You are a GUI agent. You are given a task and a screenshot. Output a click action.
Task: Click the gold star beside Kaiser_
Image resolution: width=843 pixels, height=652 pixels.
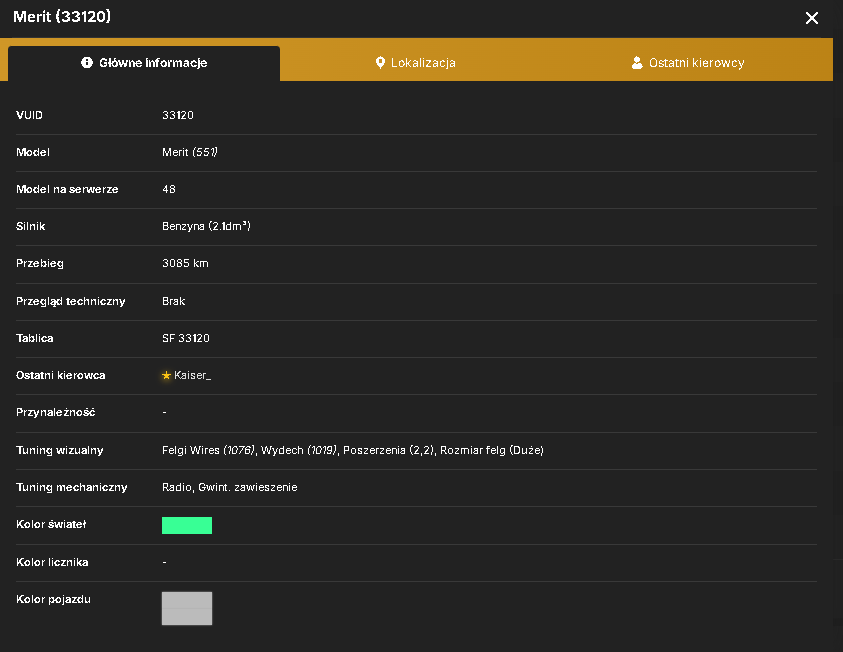click(166, 375)
